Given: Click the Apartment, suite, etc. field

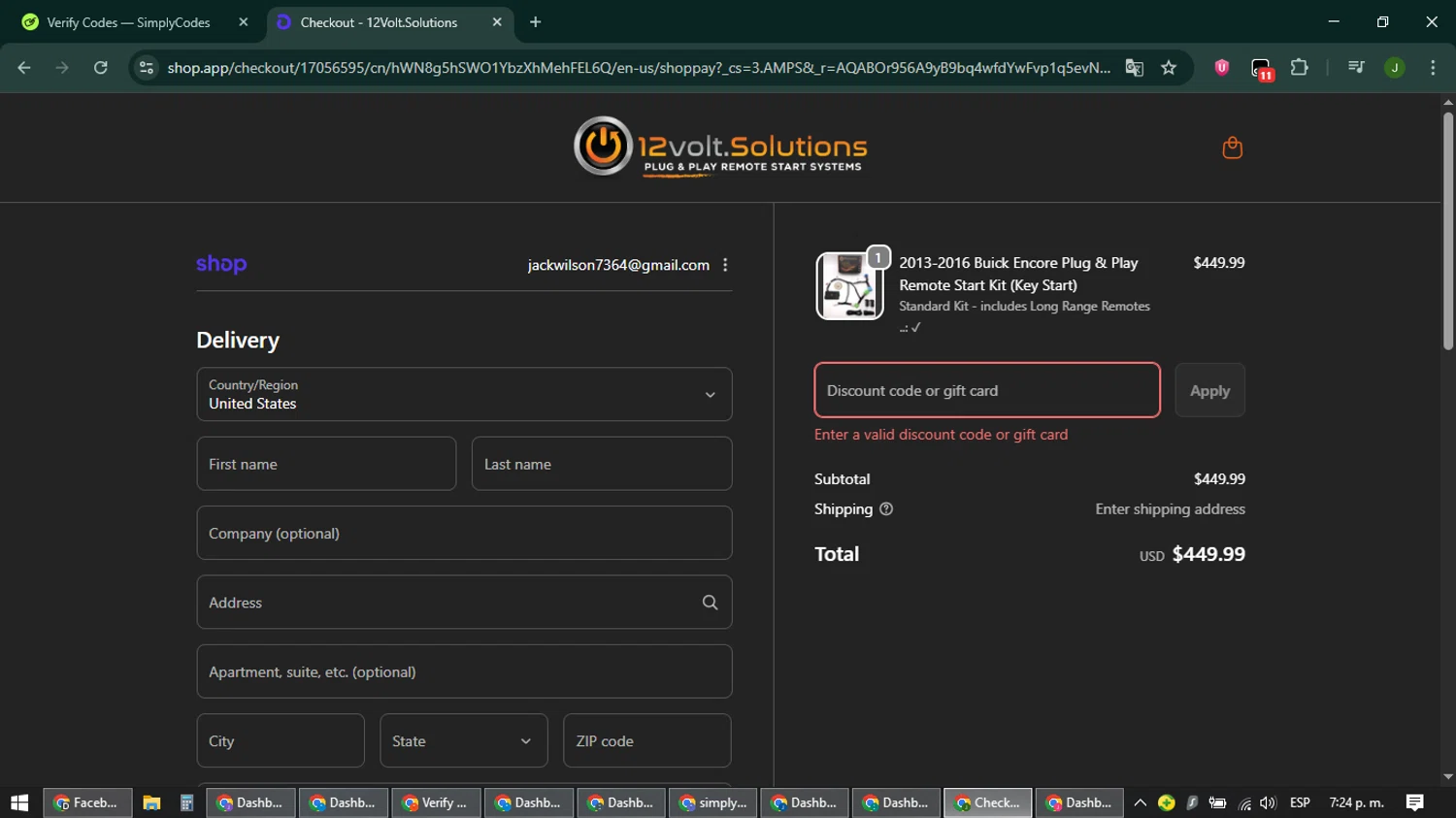Looking at the screenshot, I should (464, 671).
